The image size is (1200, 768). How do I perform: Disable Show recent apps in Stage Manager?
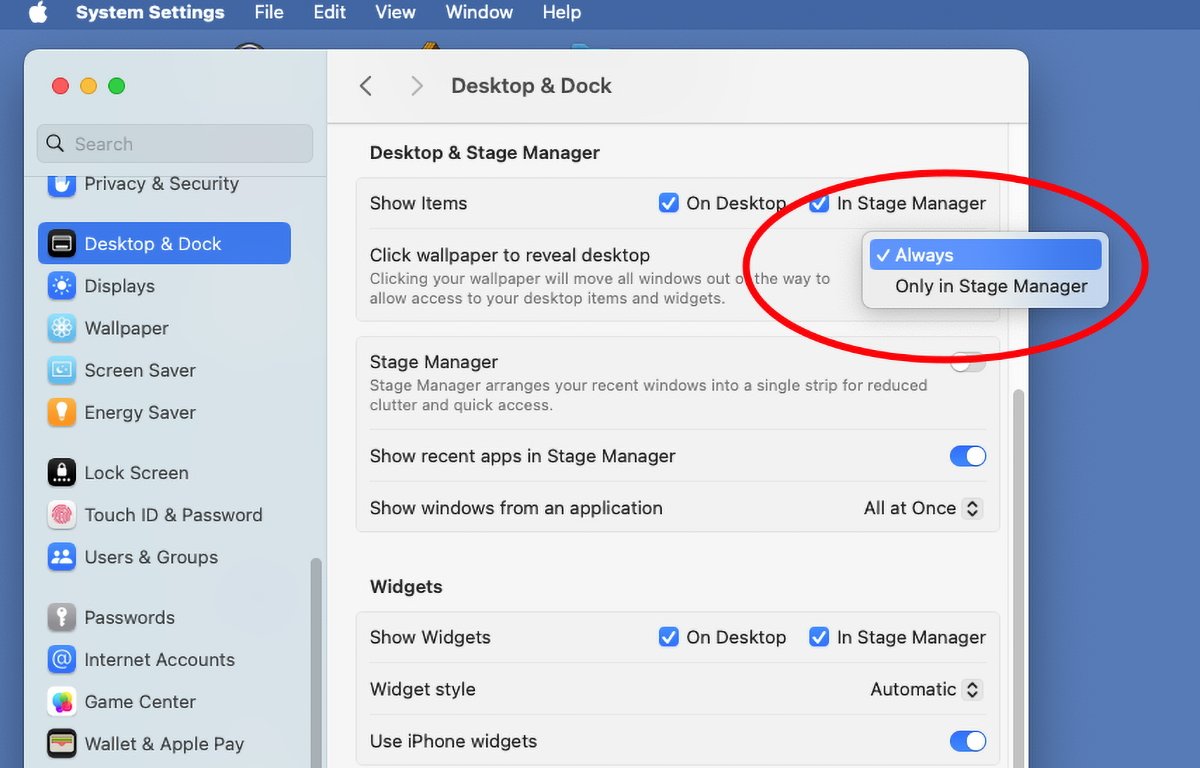pos(967,456)
